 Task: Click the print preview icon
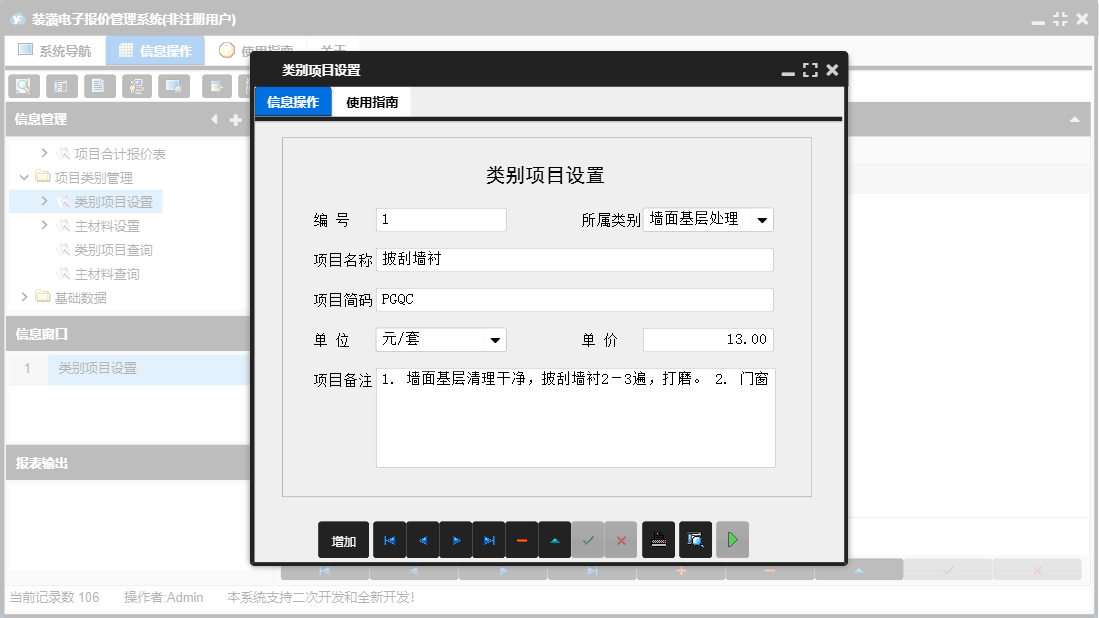(694, 539)
